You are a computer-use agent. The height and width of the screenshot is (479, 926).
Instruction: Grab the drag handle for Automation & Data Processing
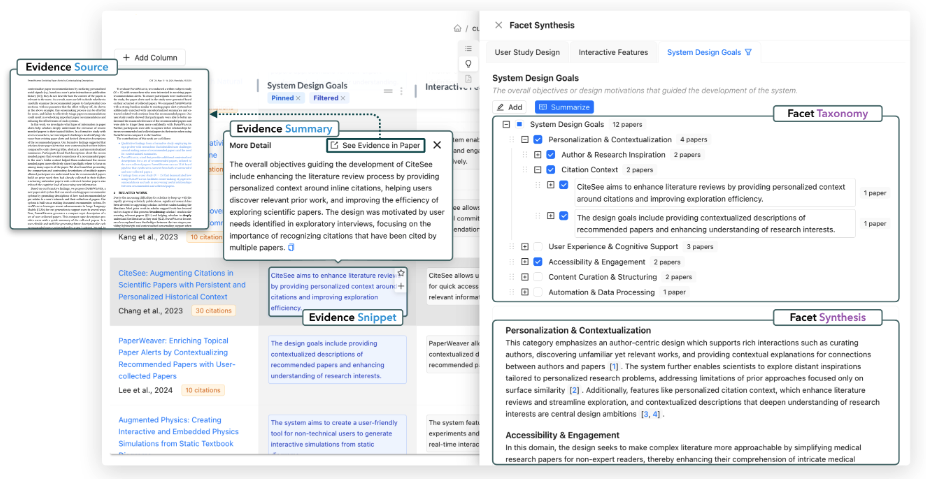point(511,292)
